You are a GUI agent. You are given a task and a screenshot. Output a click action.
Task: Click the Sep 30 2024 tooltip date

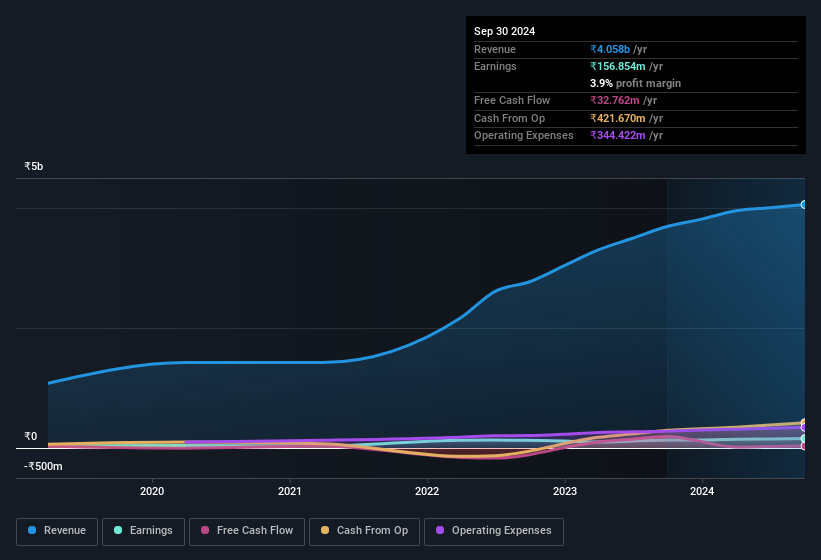[504, 31]
